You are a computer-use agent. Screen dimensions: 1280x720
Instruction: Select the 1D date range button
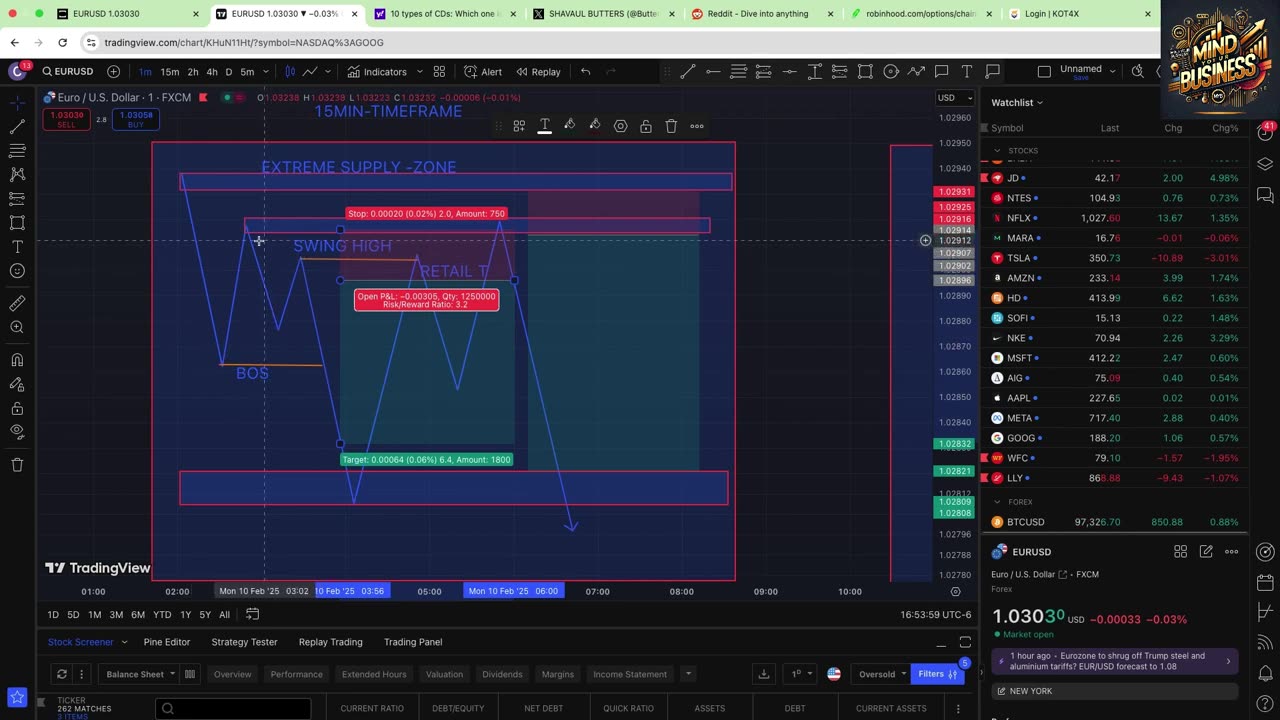click(53, 615)
